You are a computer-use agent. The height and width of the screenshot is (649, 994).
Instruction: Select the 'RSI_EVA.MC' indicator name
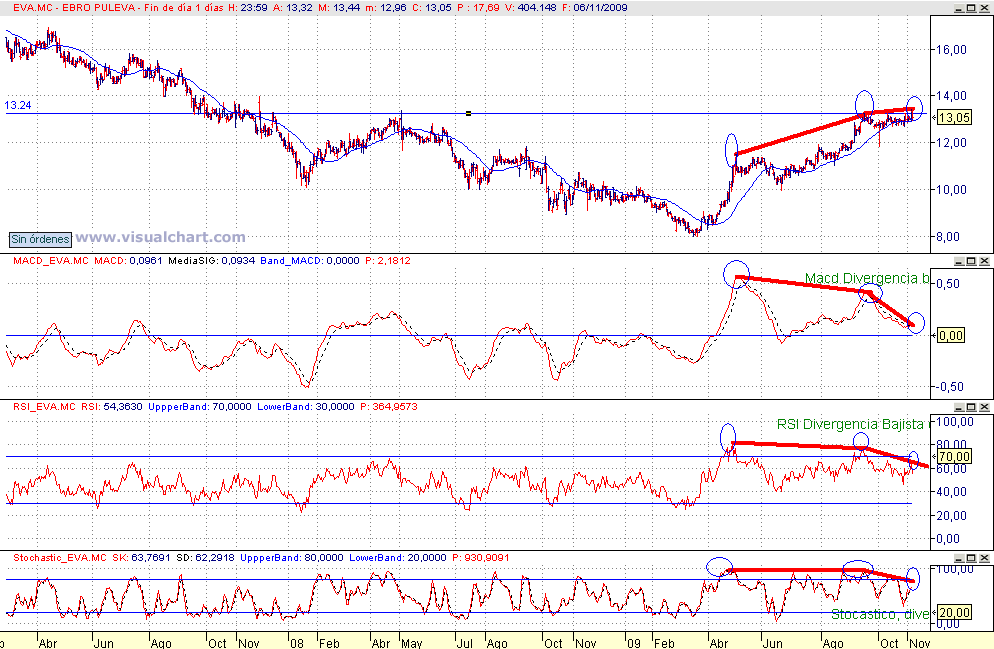44,406
